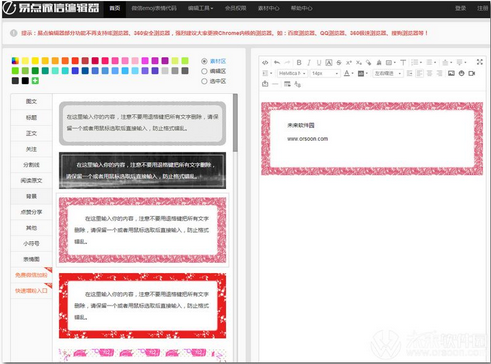Open the multicolor palette picker
This screenshot has width=491, height=364.
pyautogui.click(x=15, y=61)
